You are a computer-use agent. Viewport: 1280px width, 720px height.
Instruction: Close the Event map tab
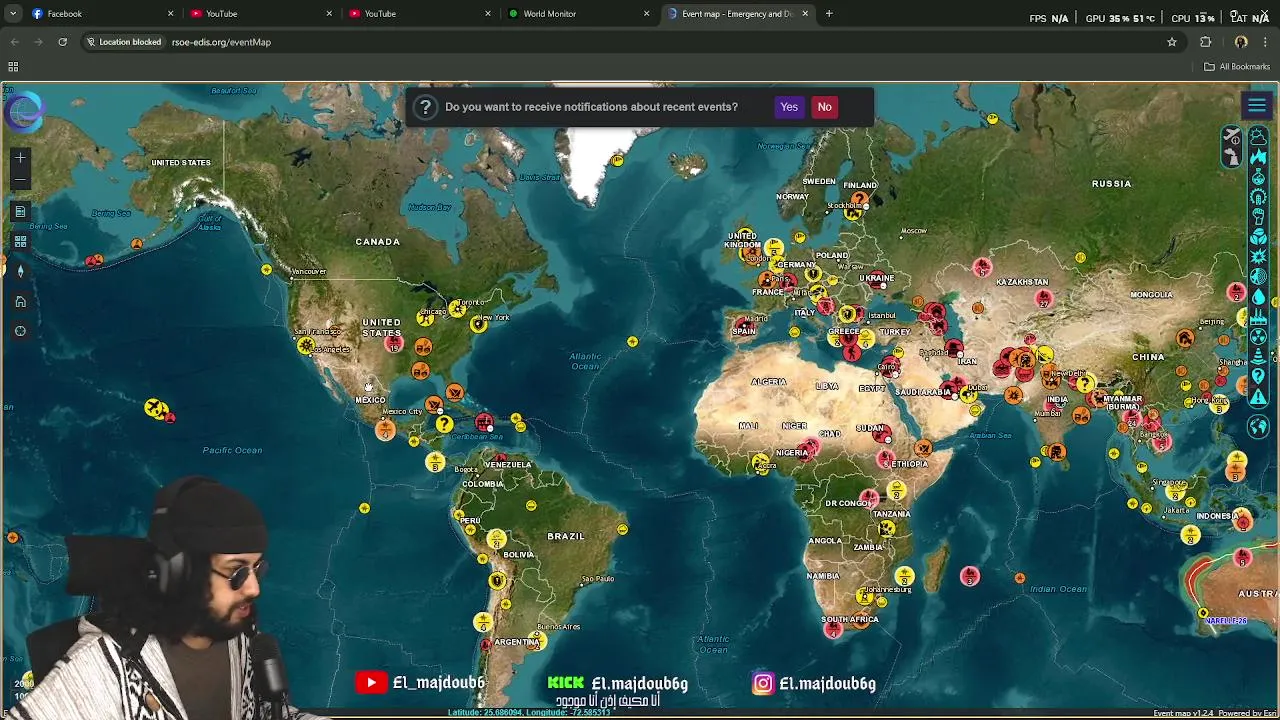click(x=804, y=14)
